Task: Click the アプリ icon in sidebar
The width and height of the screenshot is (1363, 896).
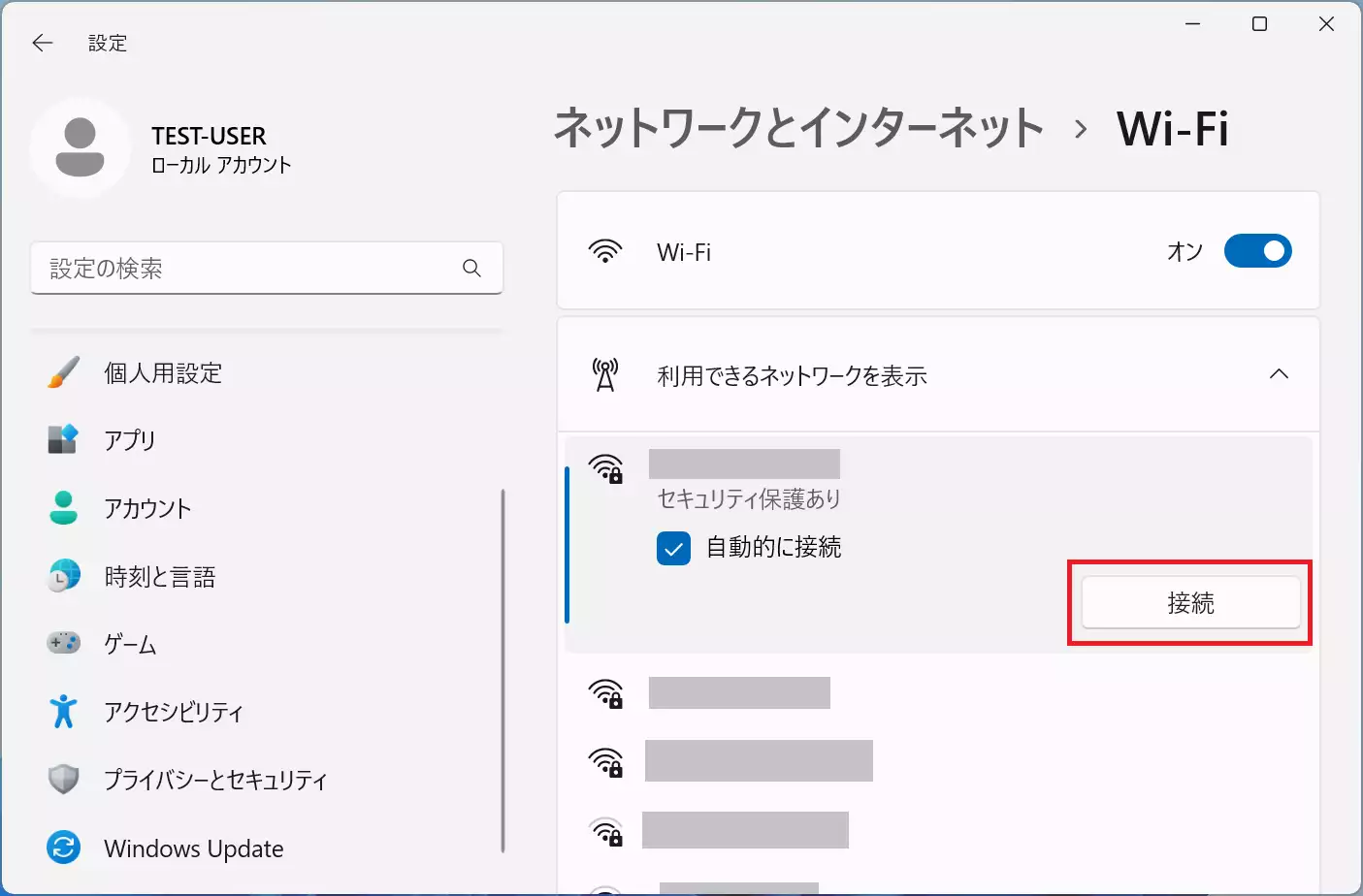Action: [63, 439]
